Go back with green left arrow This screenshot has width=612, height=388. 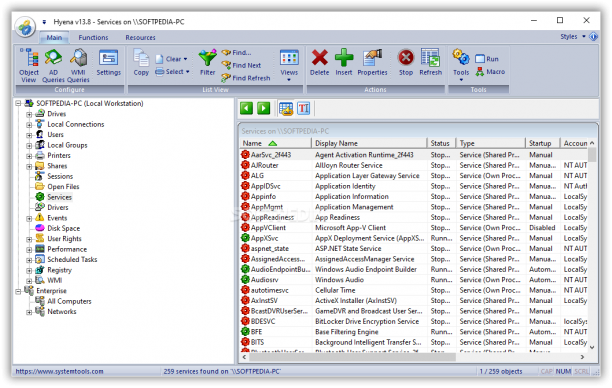246,108
